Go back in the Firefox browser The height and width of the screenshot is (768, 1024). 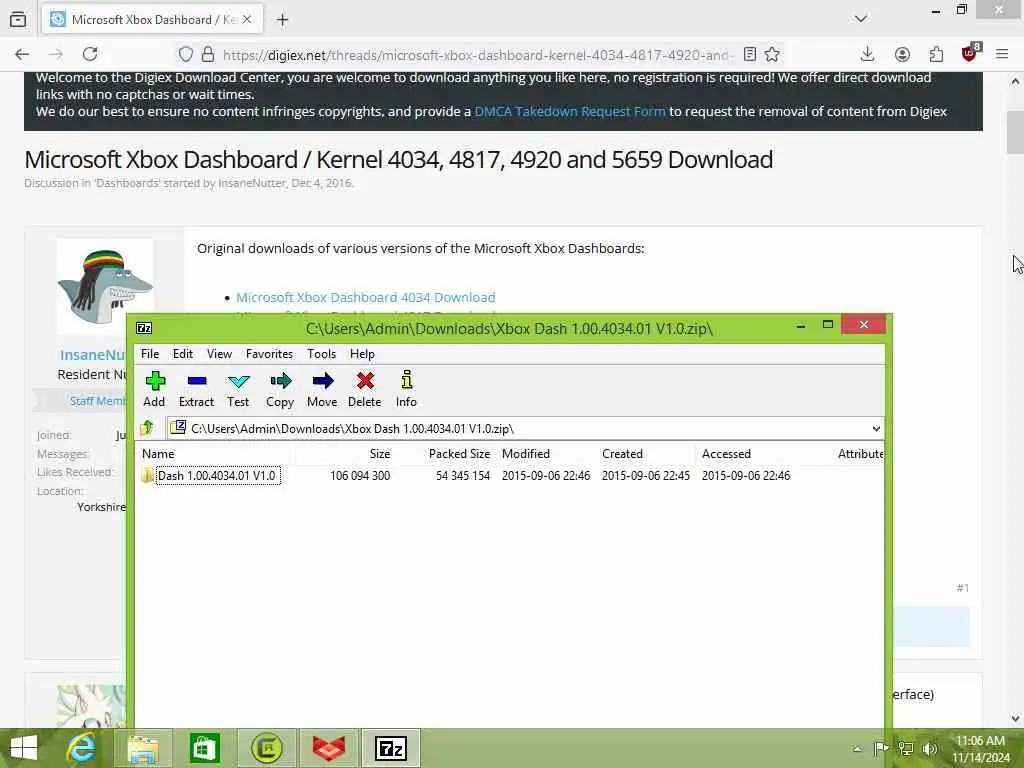point(22,54)
